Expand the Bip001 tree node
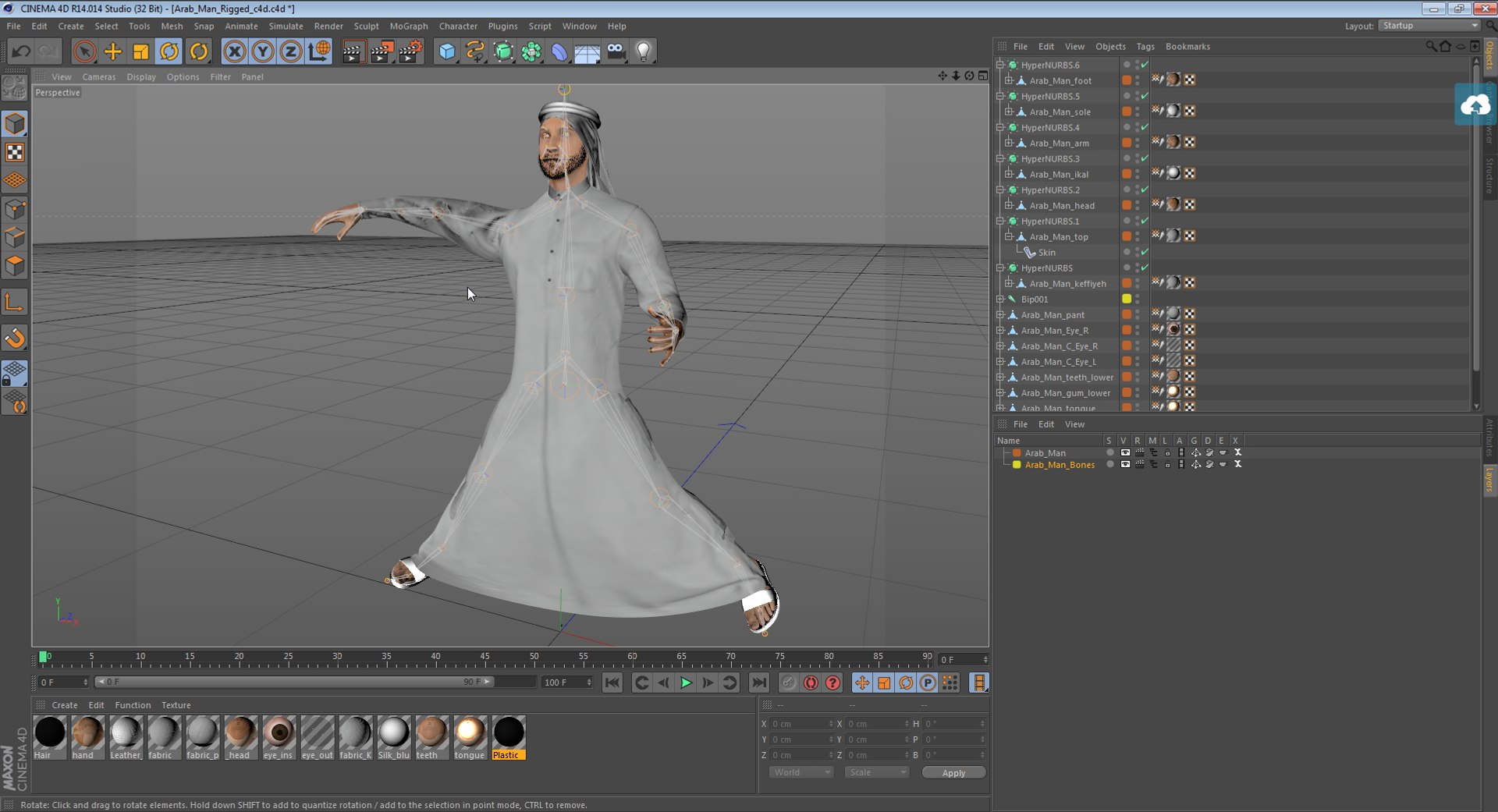This screenshot has height=812, width=1498. pyautogui.click(x=1000, y=299)
